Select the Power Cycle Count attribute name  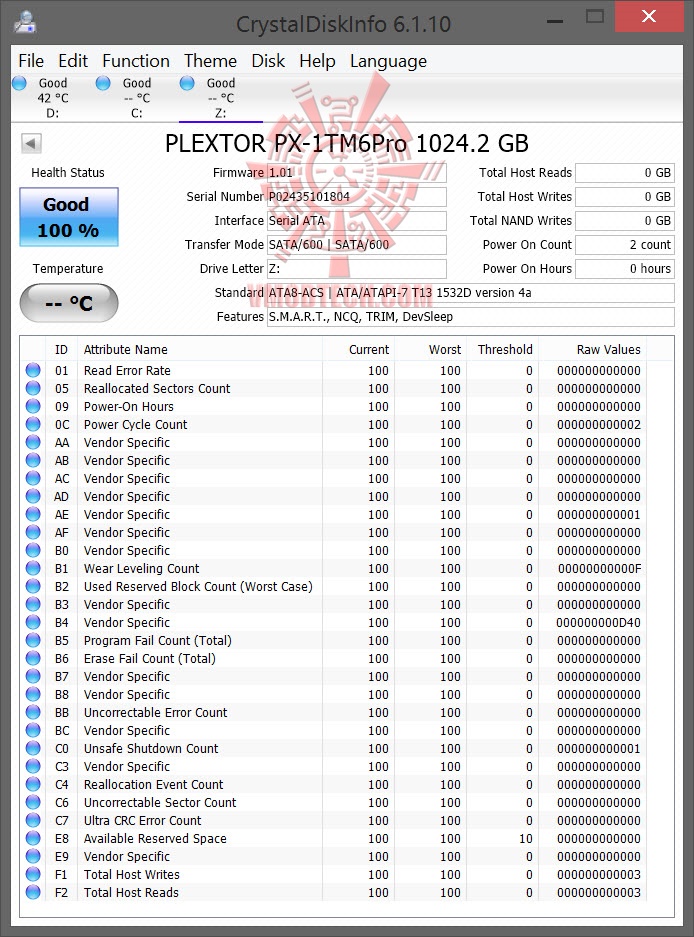pyautogui.click(x=135, y=424)
